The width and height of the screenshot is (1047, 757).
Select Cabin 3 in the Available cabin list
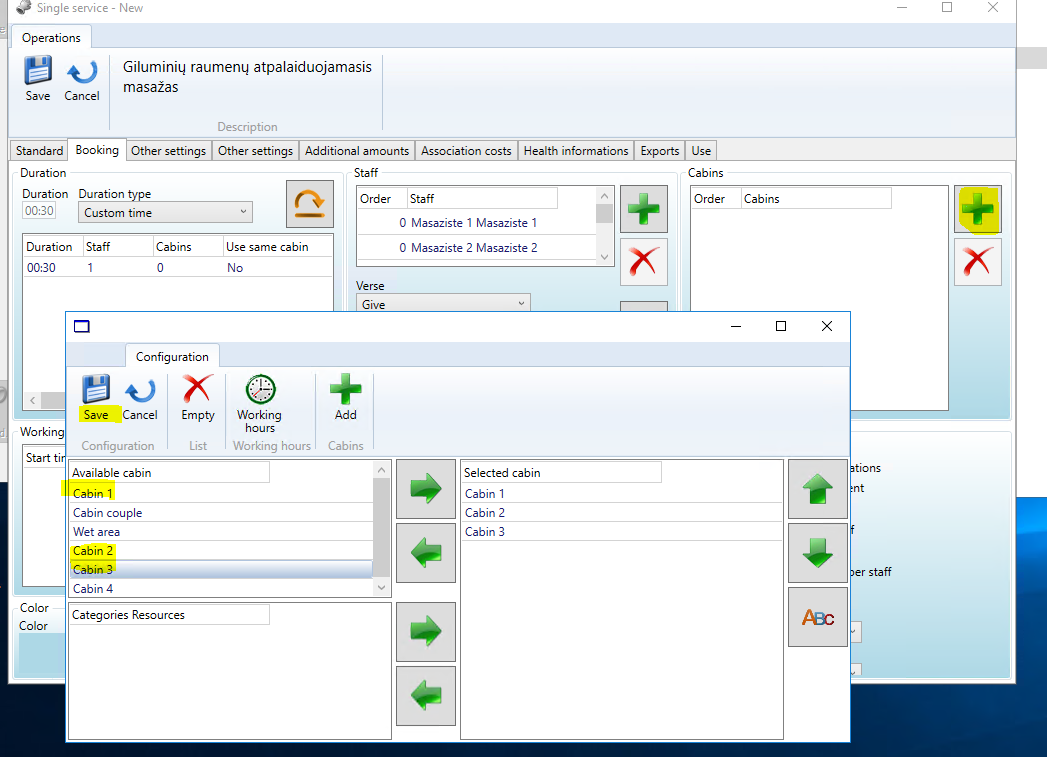[222, 569]
